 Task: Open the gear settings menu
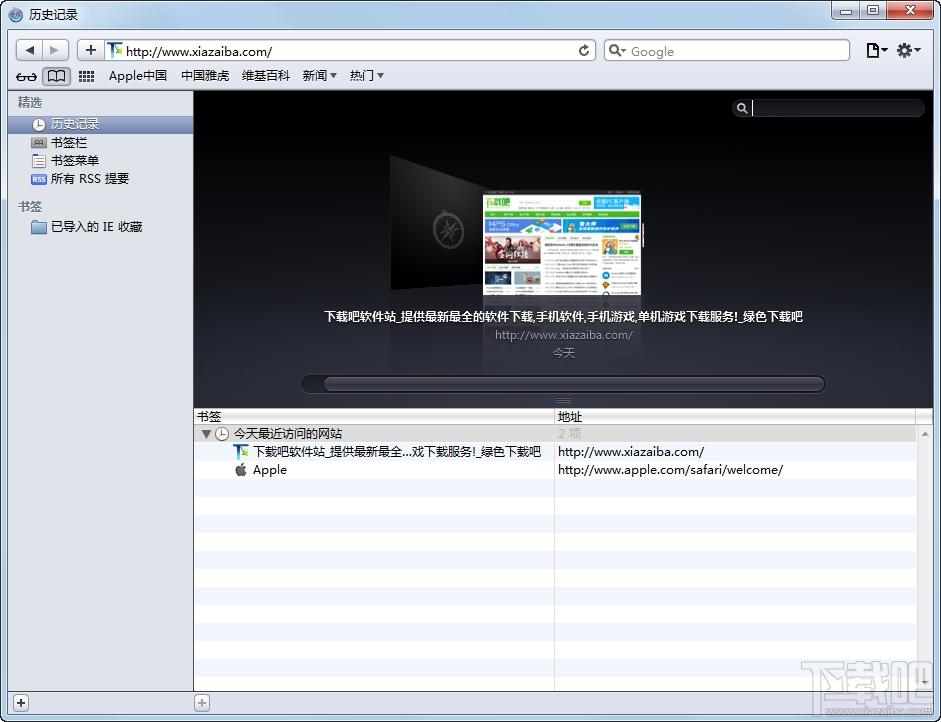pyautogui.click(x=908, y=50)
